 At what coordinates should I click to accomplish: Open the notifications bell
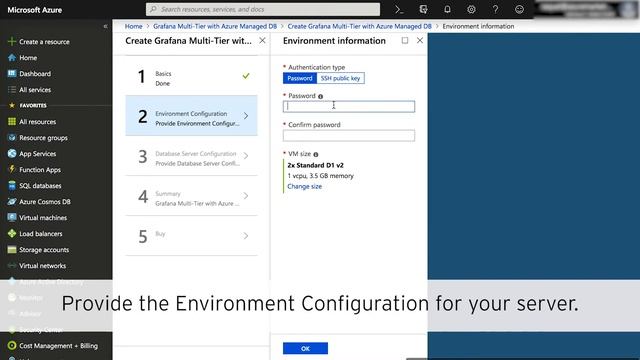(447, 9)
